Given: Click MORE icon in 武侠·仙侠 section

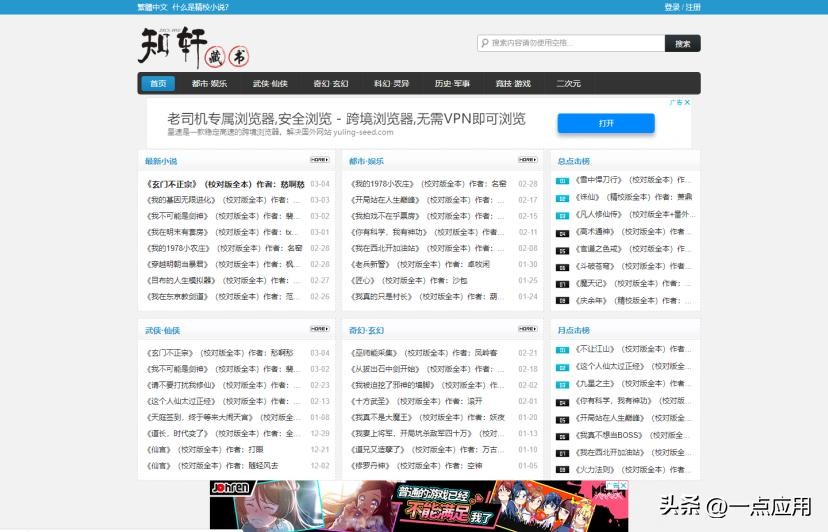Looking at the screenshot, I should pos(319,329).
